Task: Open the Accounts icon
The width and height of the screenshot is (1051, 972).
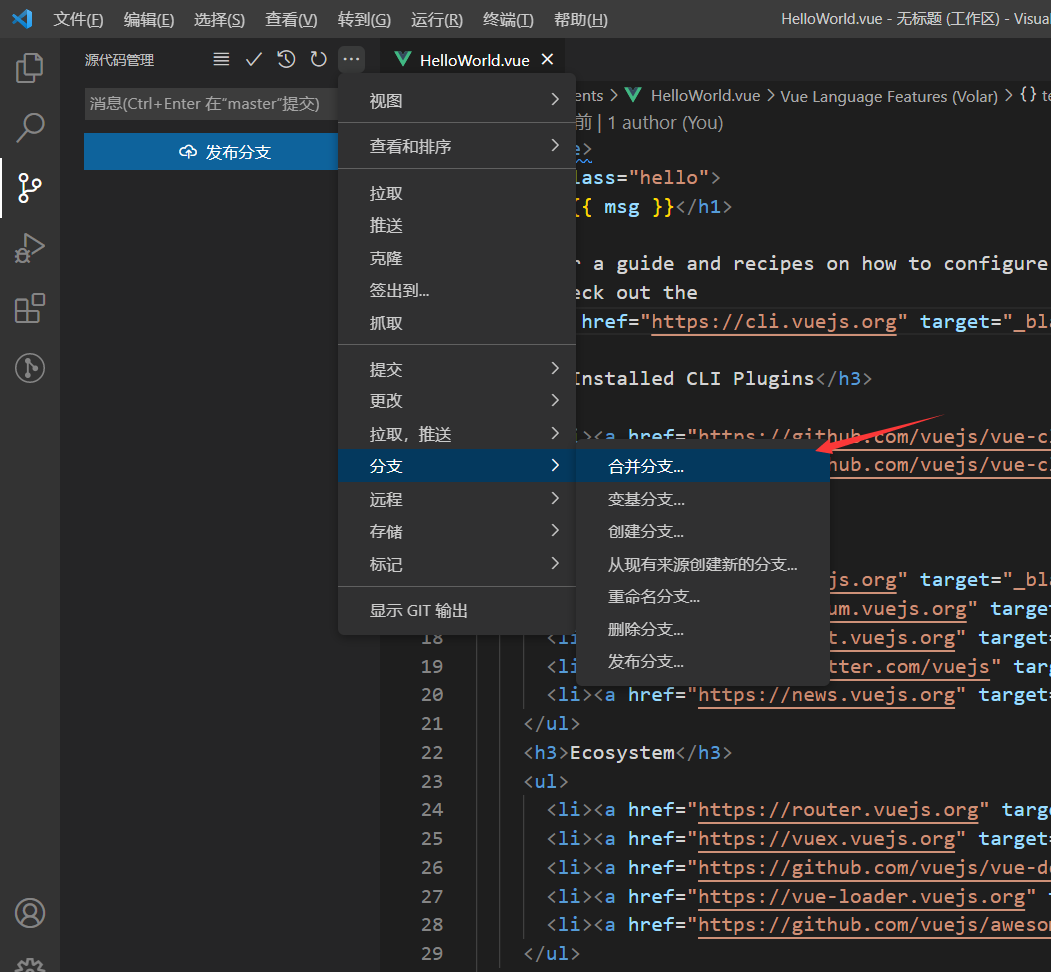Action: pyautogui.click(x=29, y=913)
